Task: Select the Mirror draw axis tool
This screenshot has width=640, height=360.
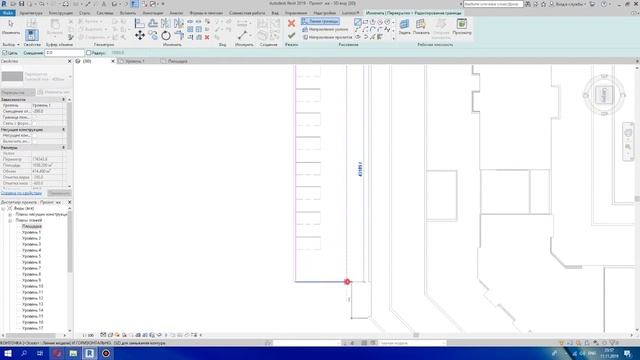Action: click(178, 23)
